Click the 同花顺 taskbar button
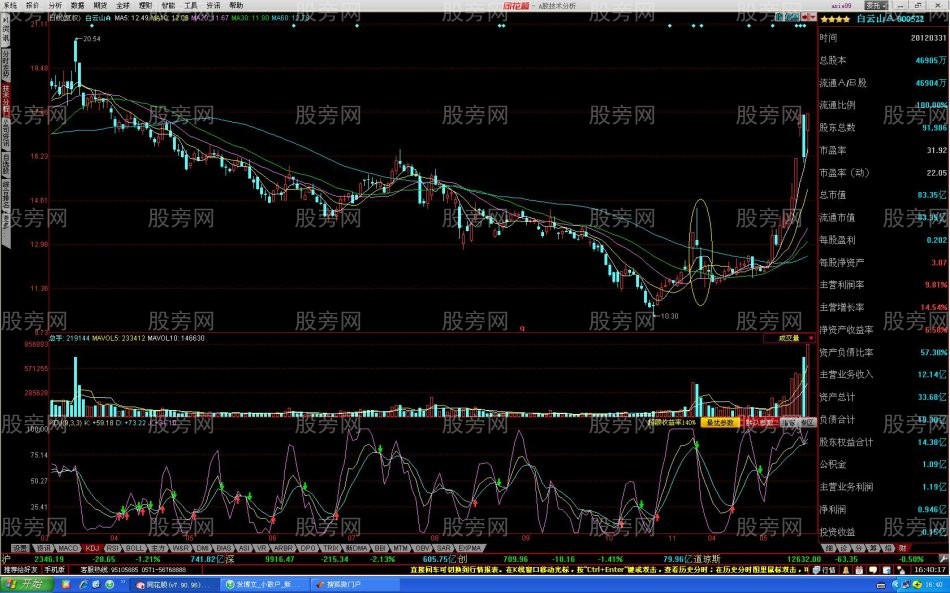 click(x=174, y=585)
